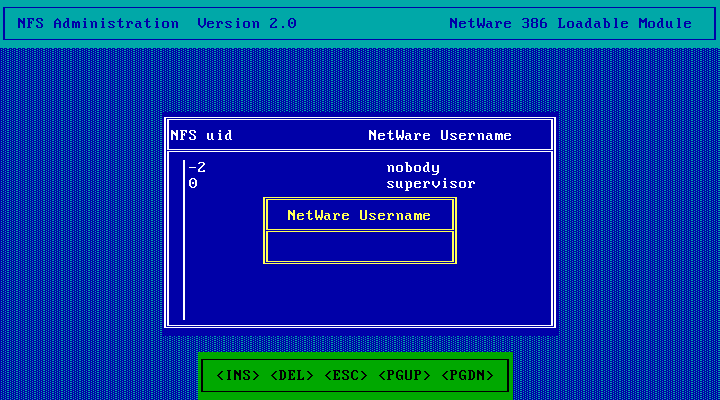This screenshot has width=720, height=400.
Task: Click the NFS Administration Version 2.0 title
Action: coord(157,23)
